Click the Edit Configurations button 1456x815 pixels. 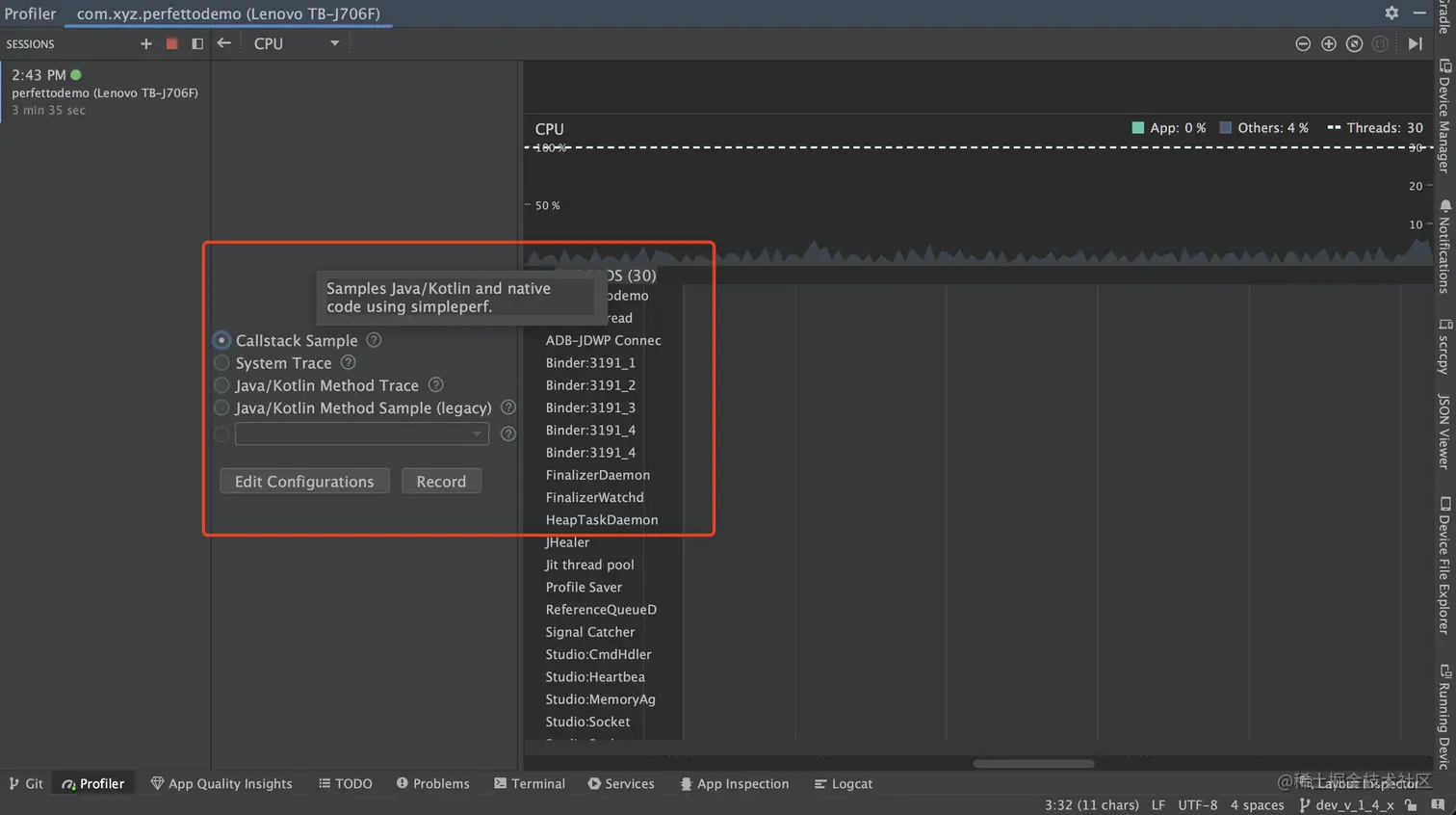tap(304, 481)
